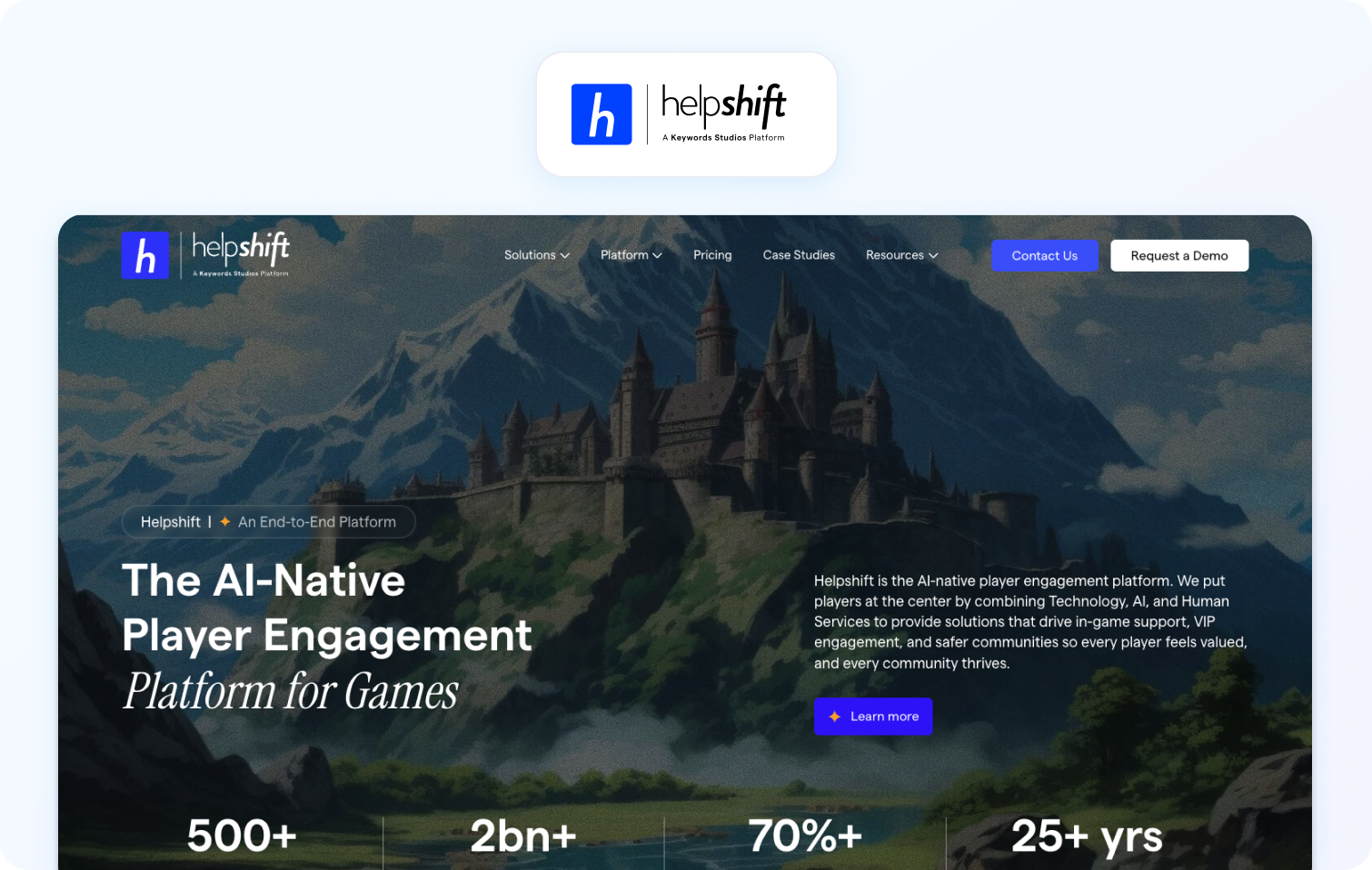Expand the Platform dropdown menu

pyautogui.click(x=631, y=255)
